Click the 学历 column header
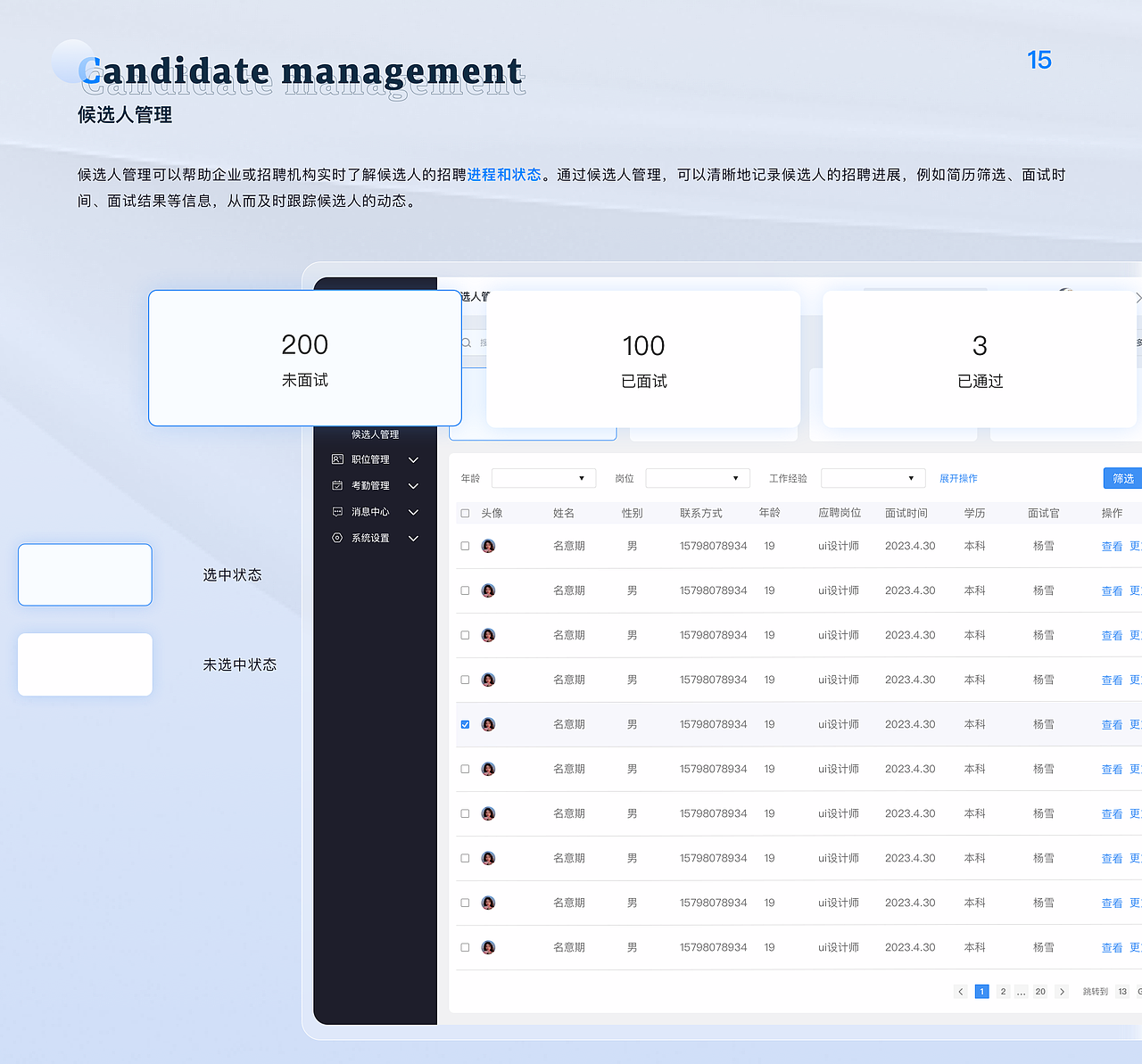The image size is (1142, 1064). point(974,513)
